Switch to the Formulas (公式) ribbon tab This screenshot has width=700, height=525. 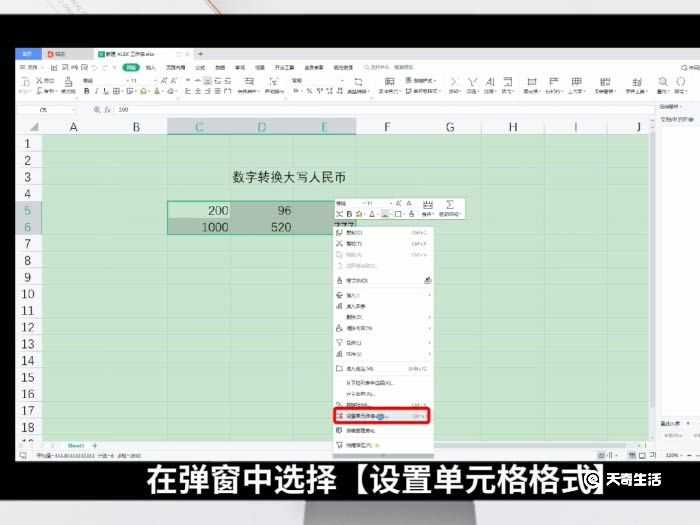pos(200,67)
